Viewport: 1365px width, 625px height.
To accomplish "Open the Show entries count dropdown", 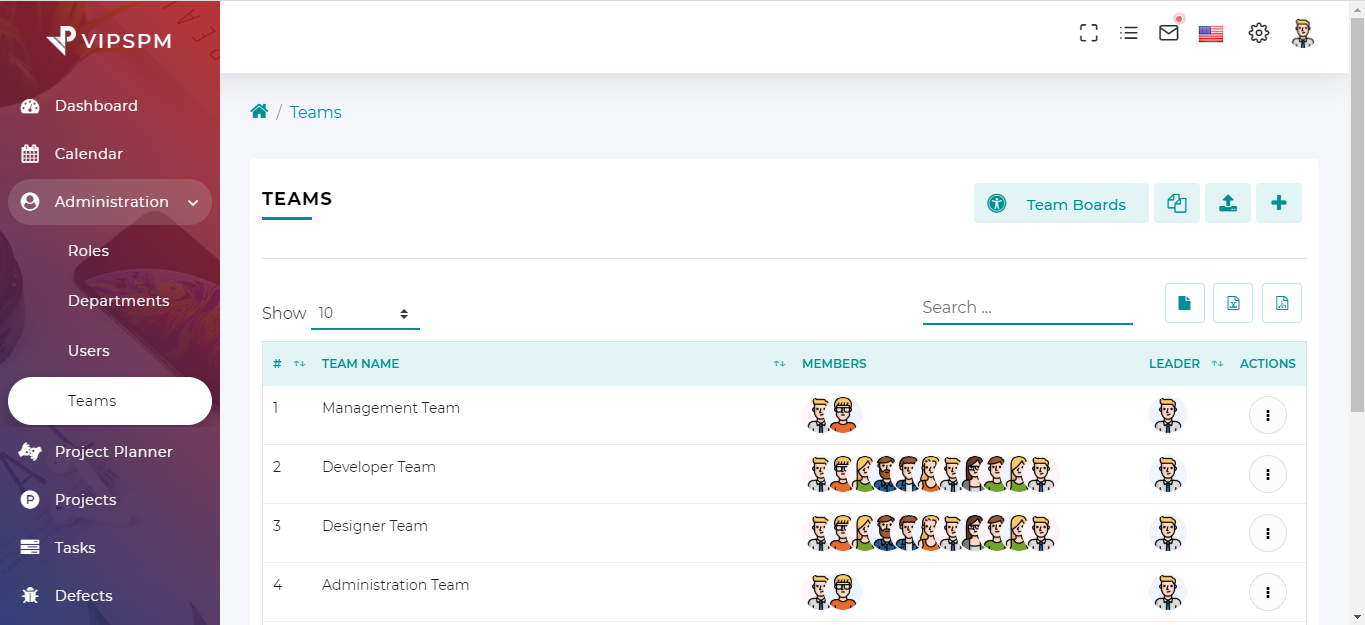I will click(365, 313).
